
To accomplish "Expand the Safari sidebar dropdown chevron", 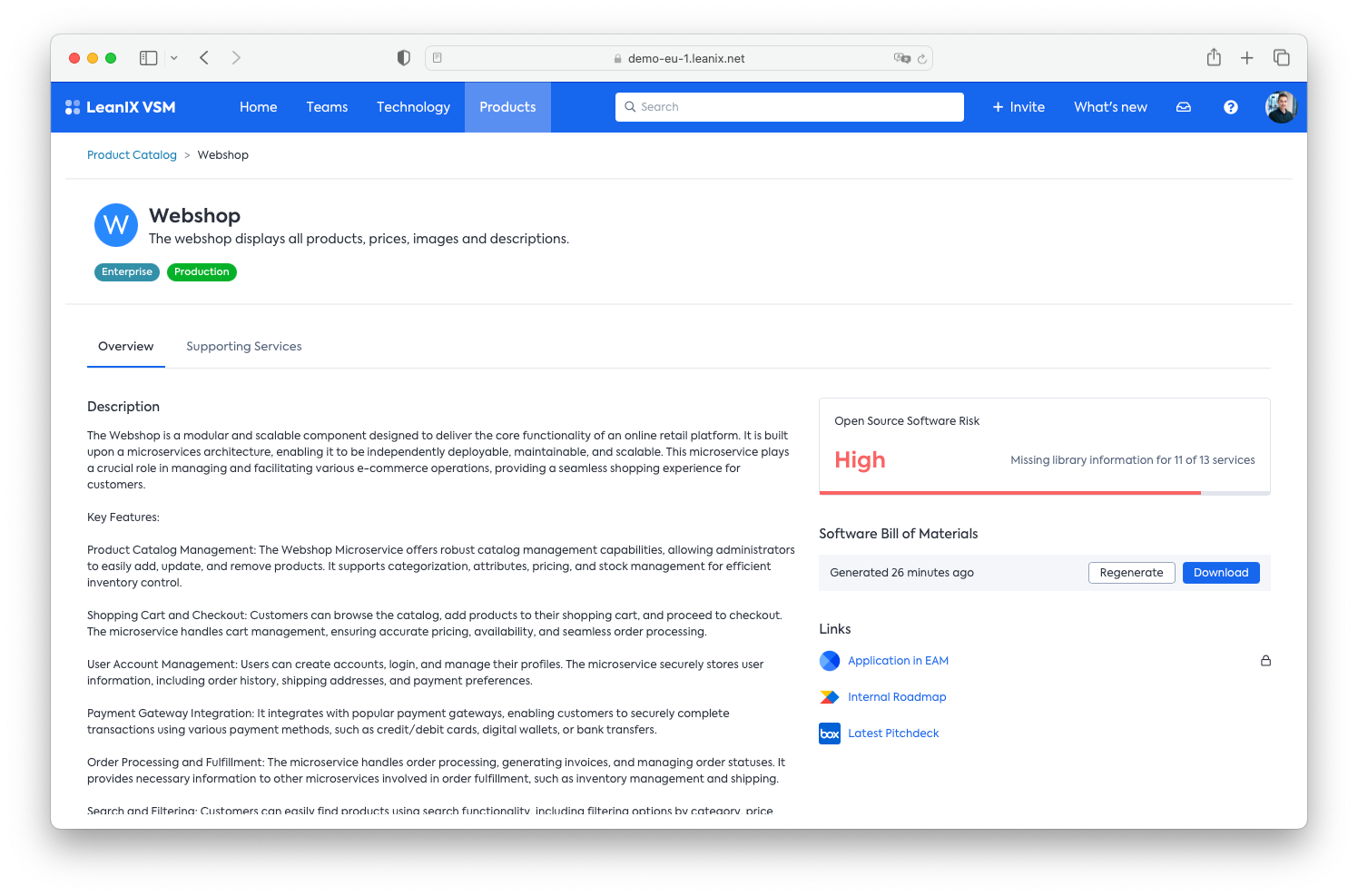I will 174,58.
